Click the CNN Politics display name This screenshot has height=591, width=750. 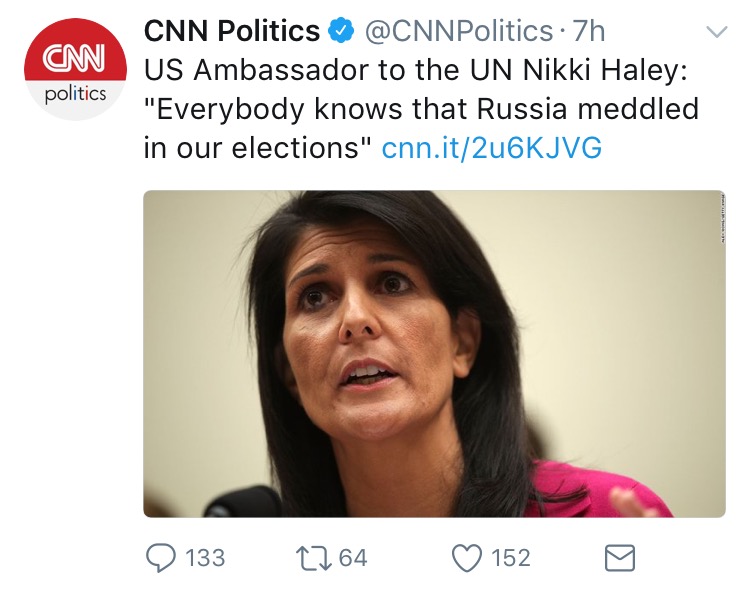(232, 31)
